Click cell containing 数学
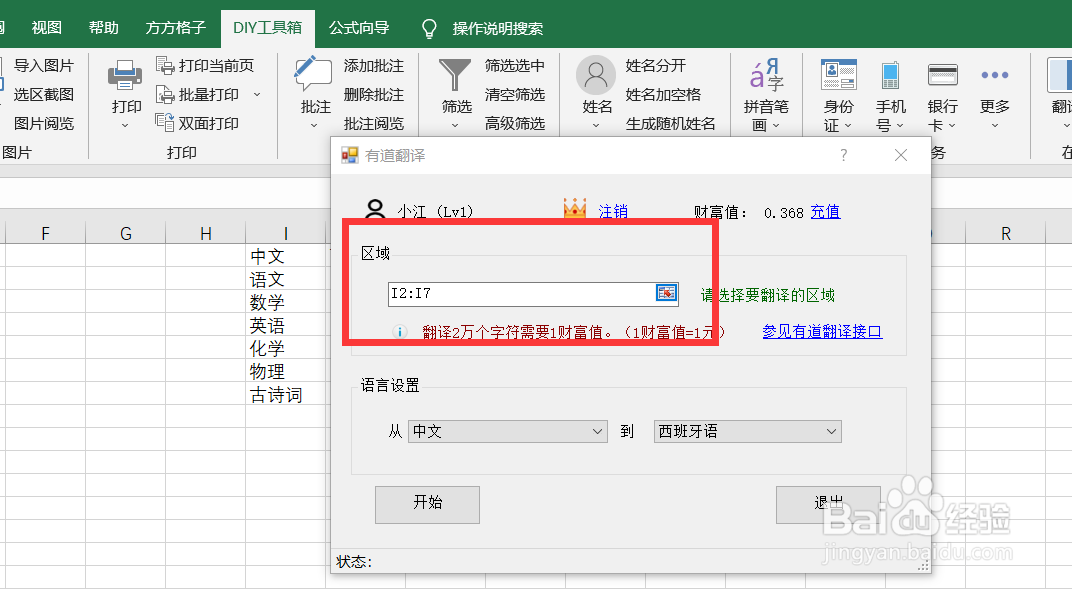 [x=288, y=302]
